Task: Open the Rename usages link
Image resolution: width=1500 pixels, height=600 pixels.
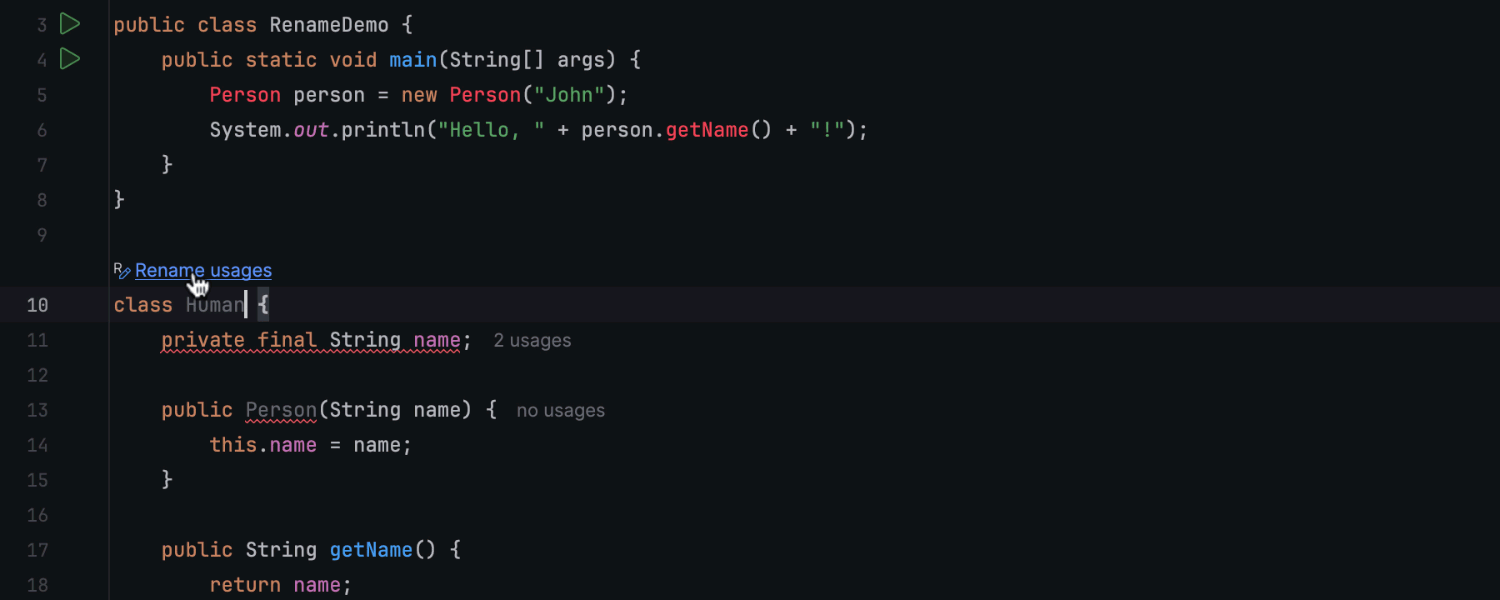Action: [203, 270]
